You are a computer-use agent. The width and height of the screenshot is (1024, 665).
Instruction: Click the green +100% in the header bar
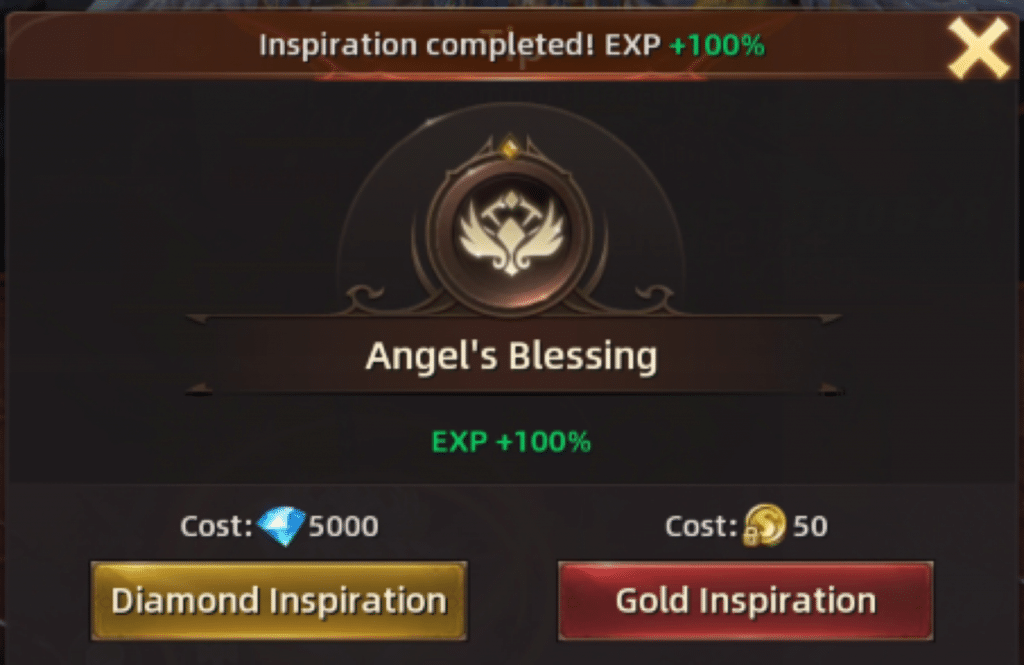pos(717,45)
